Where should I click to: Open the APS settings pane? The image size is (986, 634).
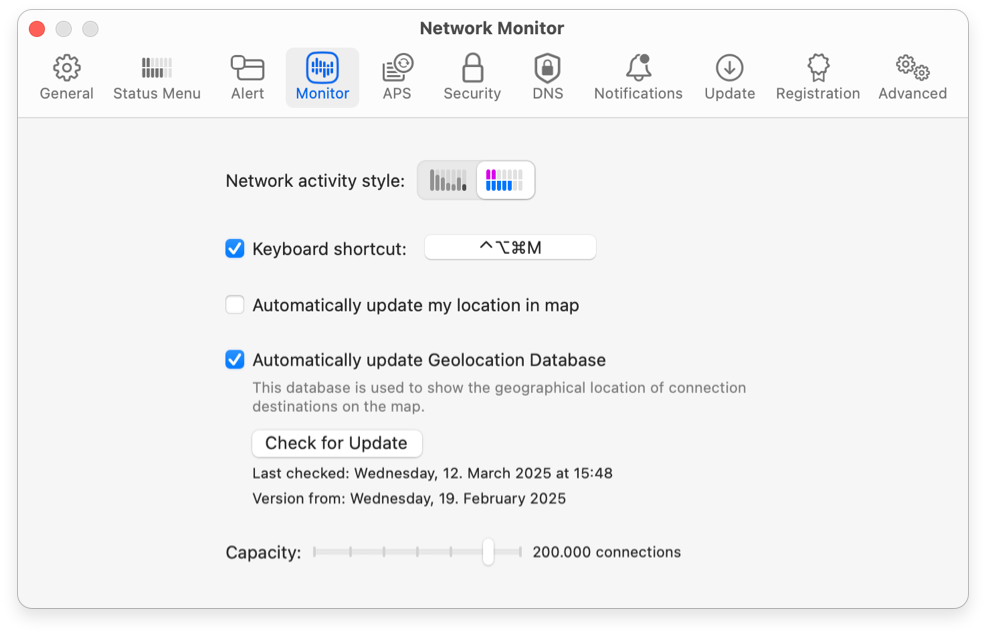397,78
